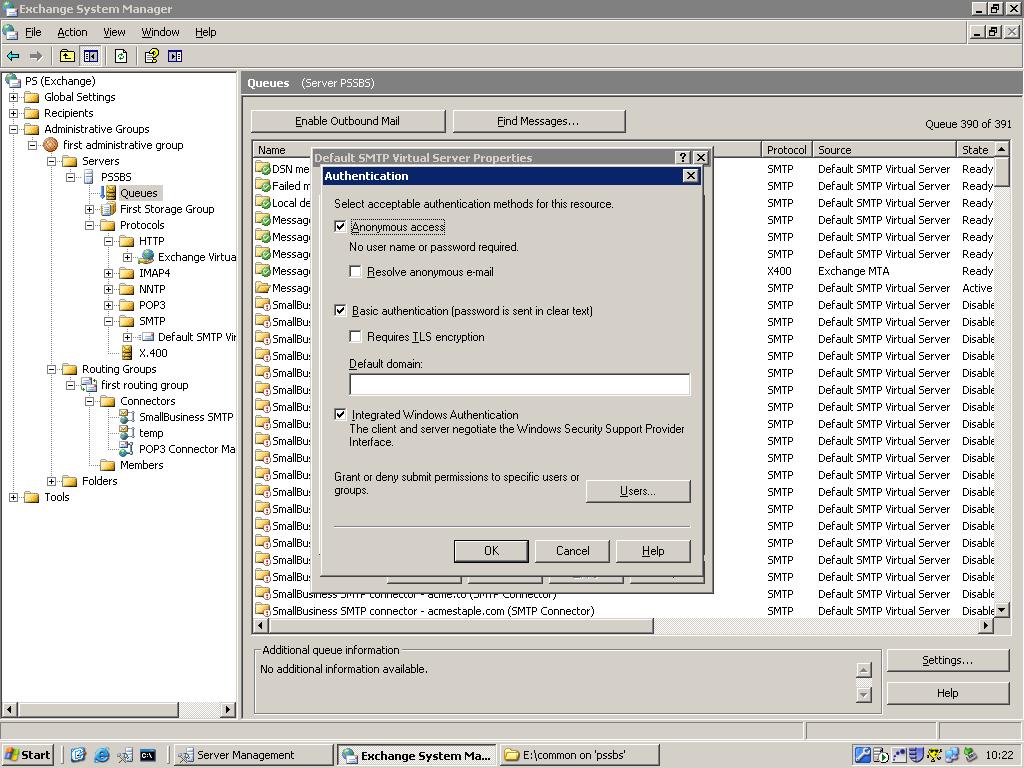Click the temp connector icon
Image resolution: width=1024 pixels, height=768 pixels.
pyautogui.click(x=127, y=433)
